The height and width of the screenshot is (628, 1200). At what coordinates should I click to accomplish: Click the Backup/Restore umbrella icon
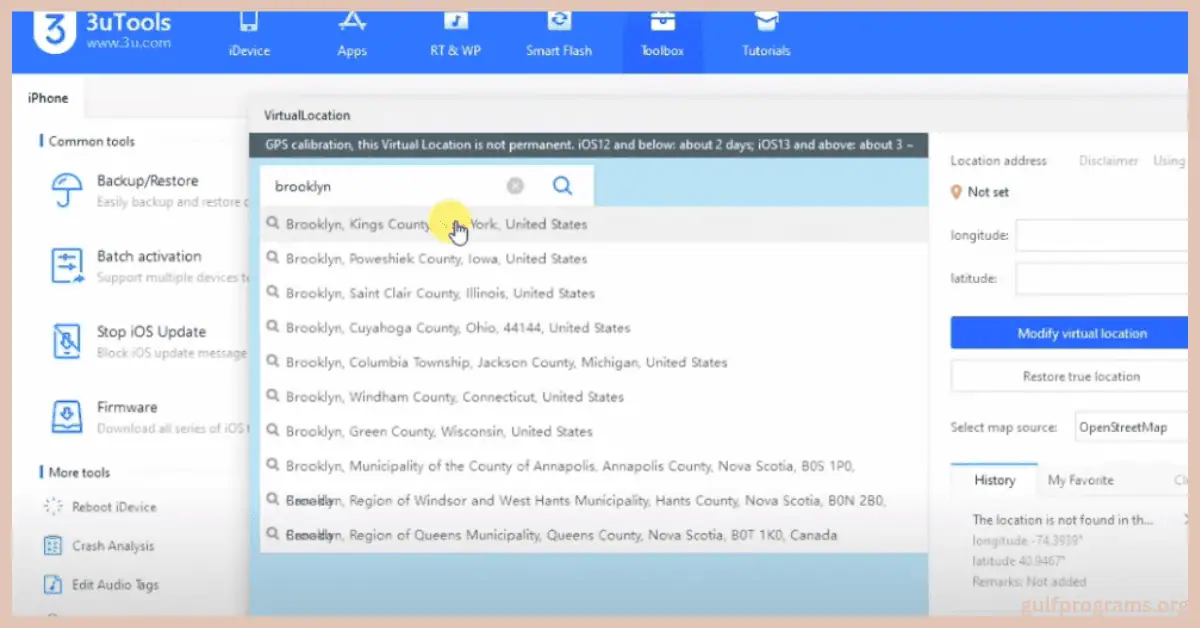pyautogui.click(x=66, y=190)
